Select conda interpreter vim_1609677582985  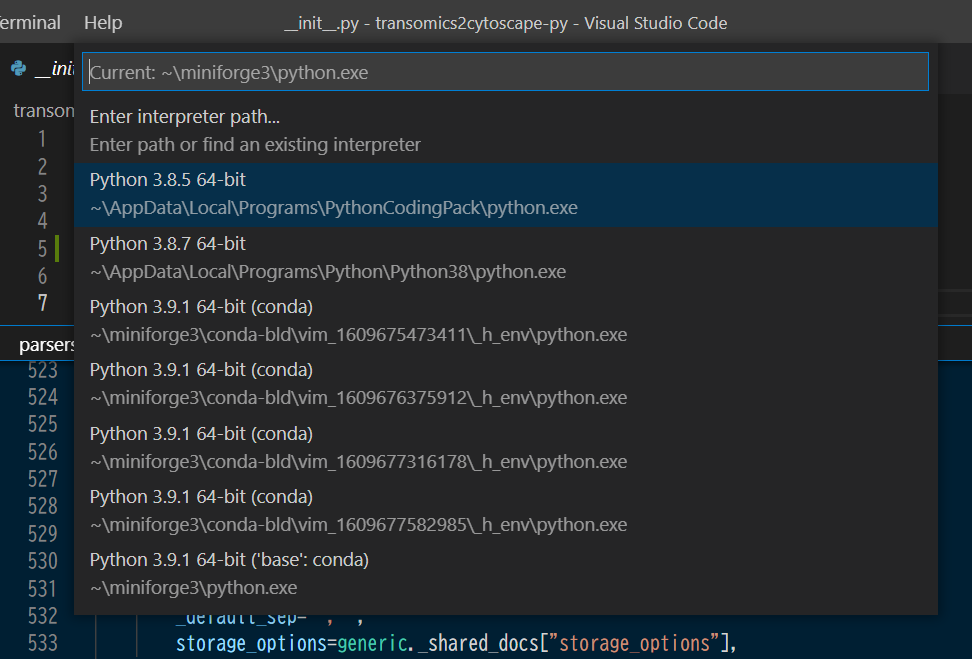pos(505,511)
